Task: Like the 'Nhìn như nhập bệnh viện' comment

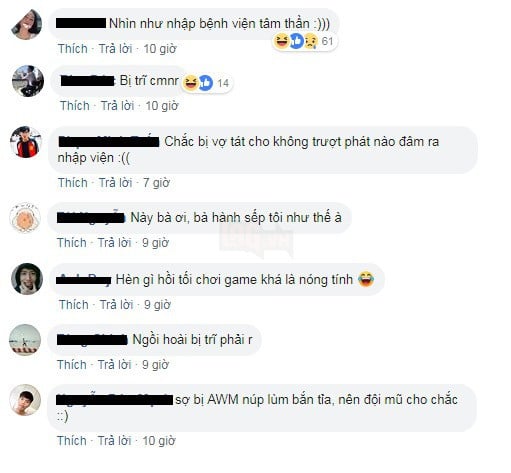Action: click(x=73, y=49)
